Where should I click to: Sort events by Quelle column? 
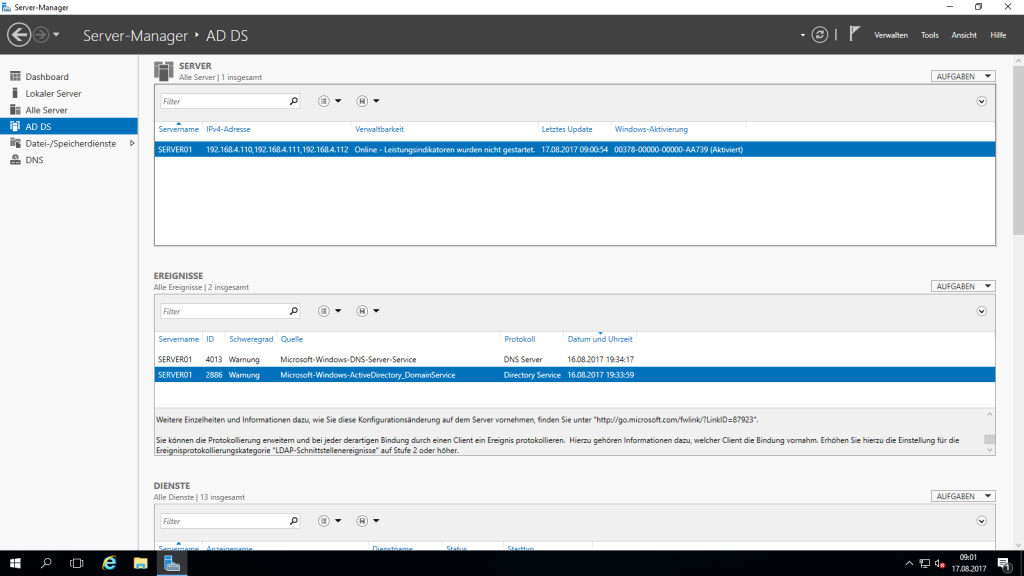pyautogui.click(x=291, y=339)
